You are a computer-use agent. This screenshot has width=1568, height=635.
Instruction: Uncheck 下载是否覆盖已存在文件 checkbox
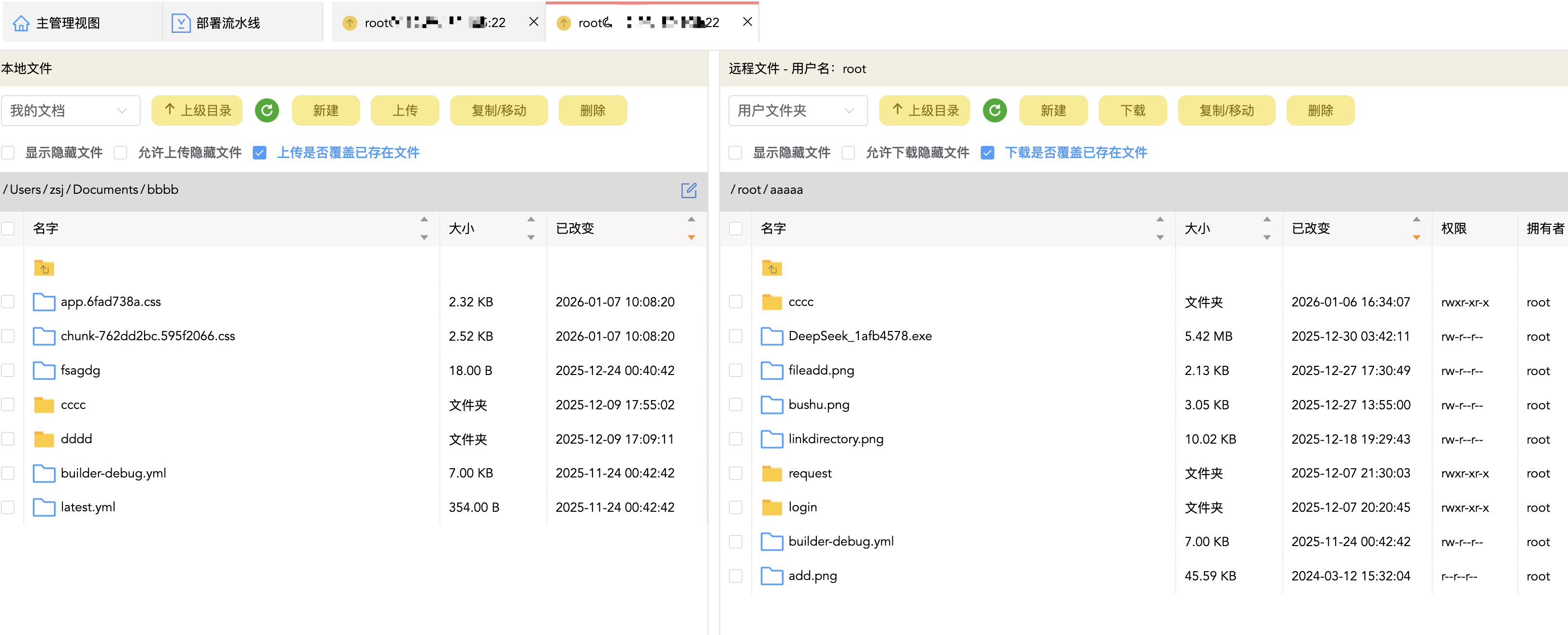pyautogui.click(x=987, y=152)
